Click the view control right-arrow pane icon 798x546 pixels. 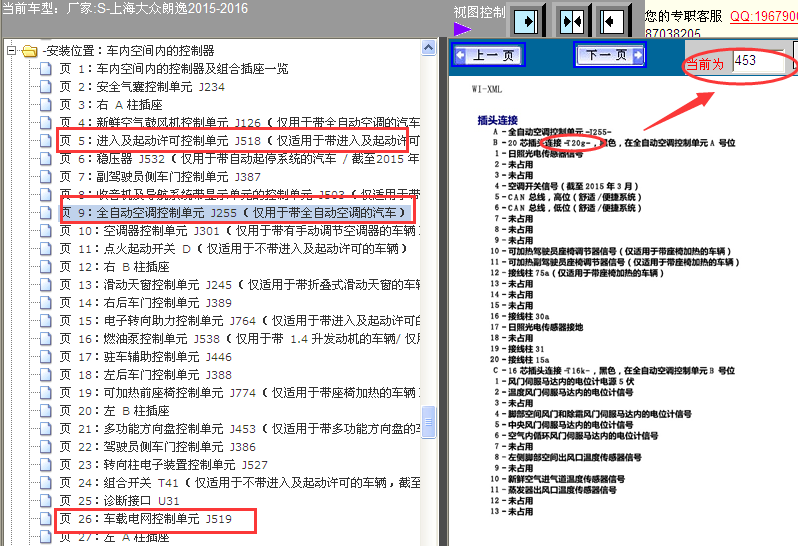click(x=526, y=21)
